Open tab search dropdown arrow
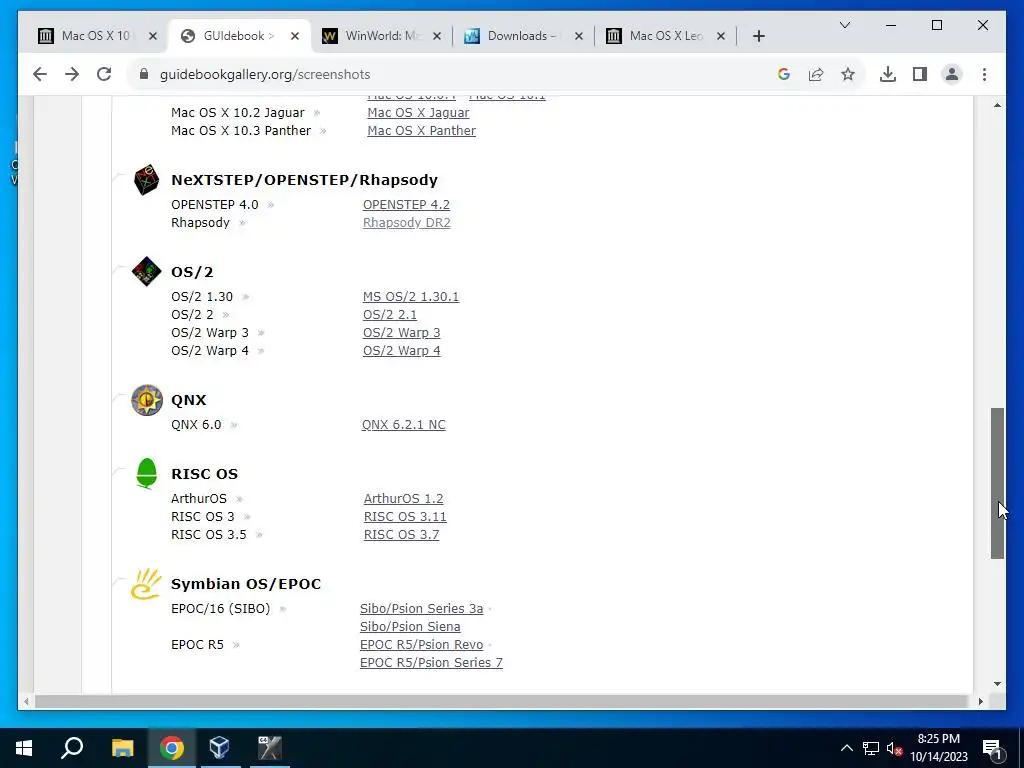 click(x=844, y=25)
